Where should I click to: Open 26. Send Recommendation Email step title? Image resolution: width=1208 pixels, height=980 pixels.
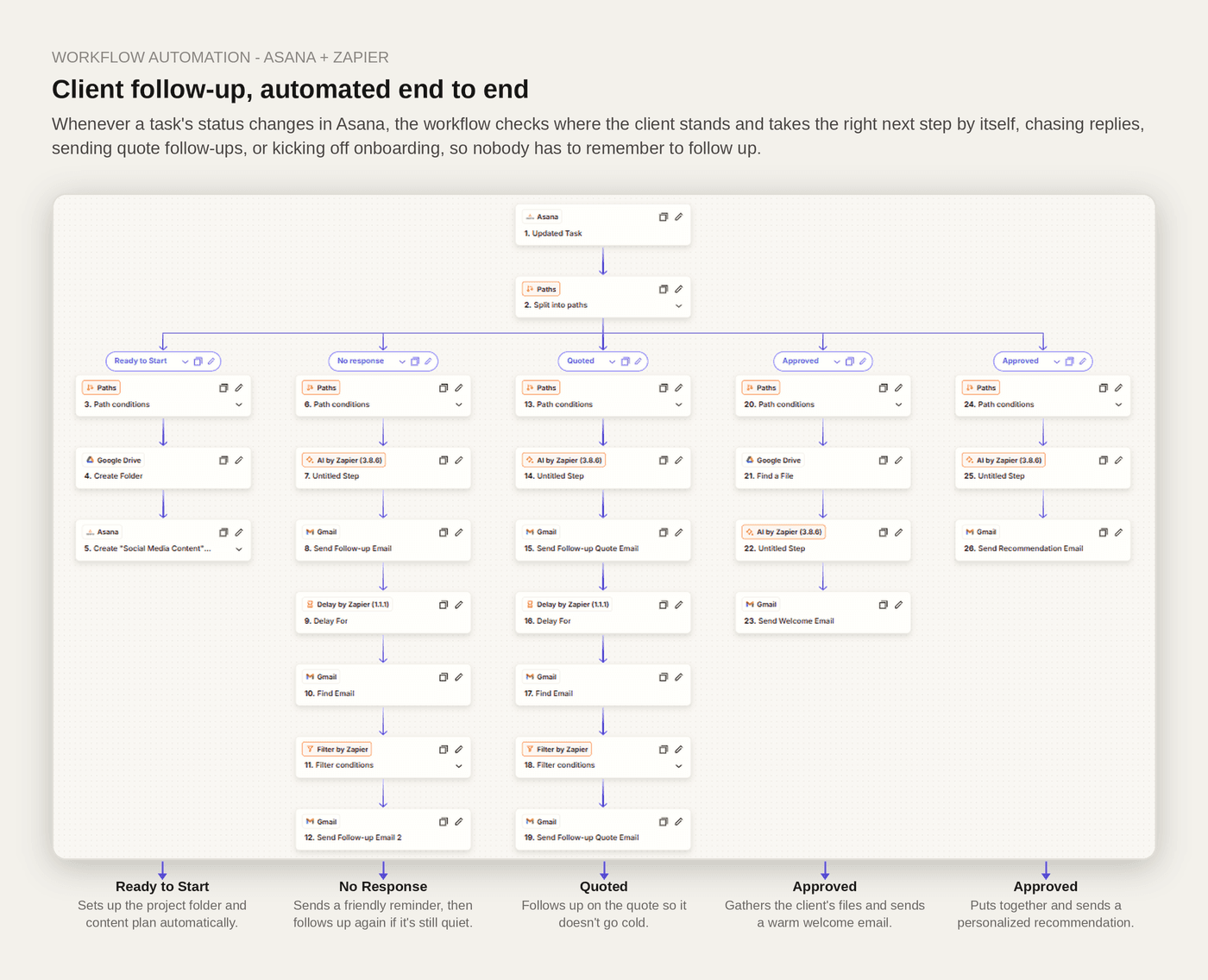(1023, 549)
